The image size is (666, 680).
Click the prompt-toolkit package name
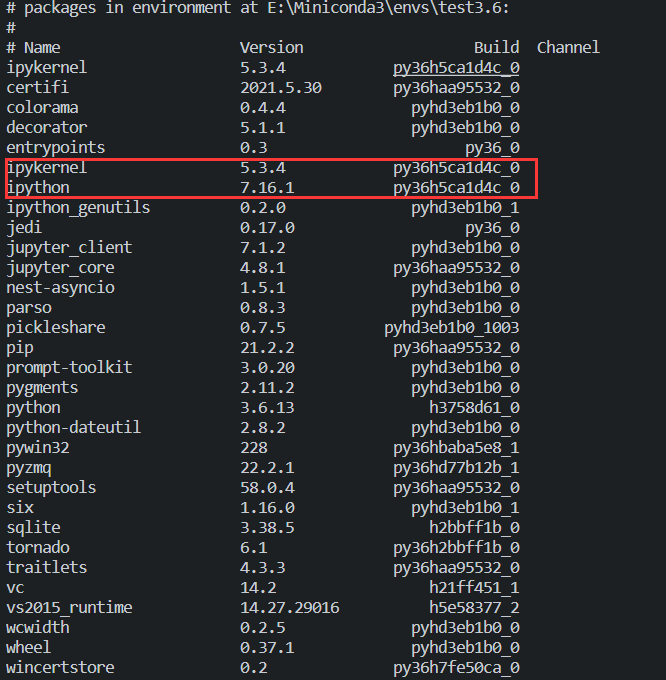coord(69,368)
